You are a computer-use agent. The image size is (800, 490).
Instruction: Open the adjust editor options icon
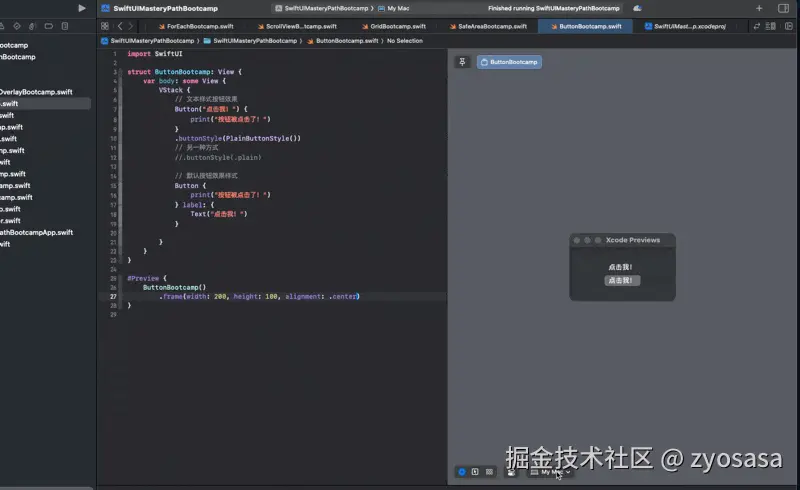tap(771, 26)
